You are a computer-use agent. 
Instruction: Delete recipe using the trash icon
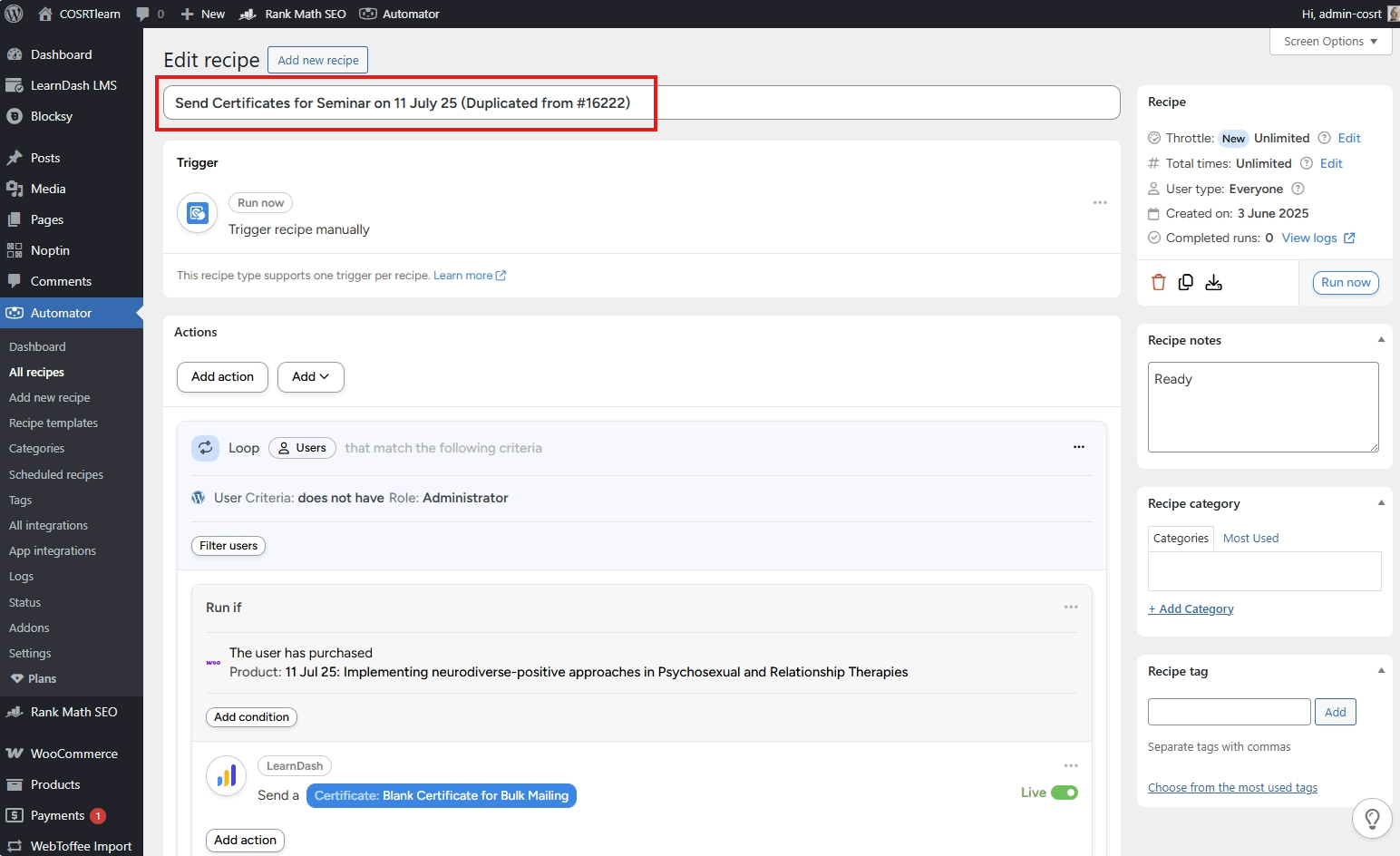[1158, 283]
